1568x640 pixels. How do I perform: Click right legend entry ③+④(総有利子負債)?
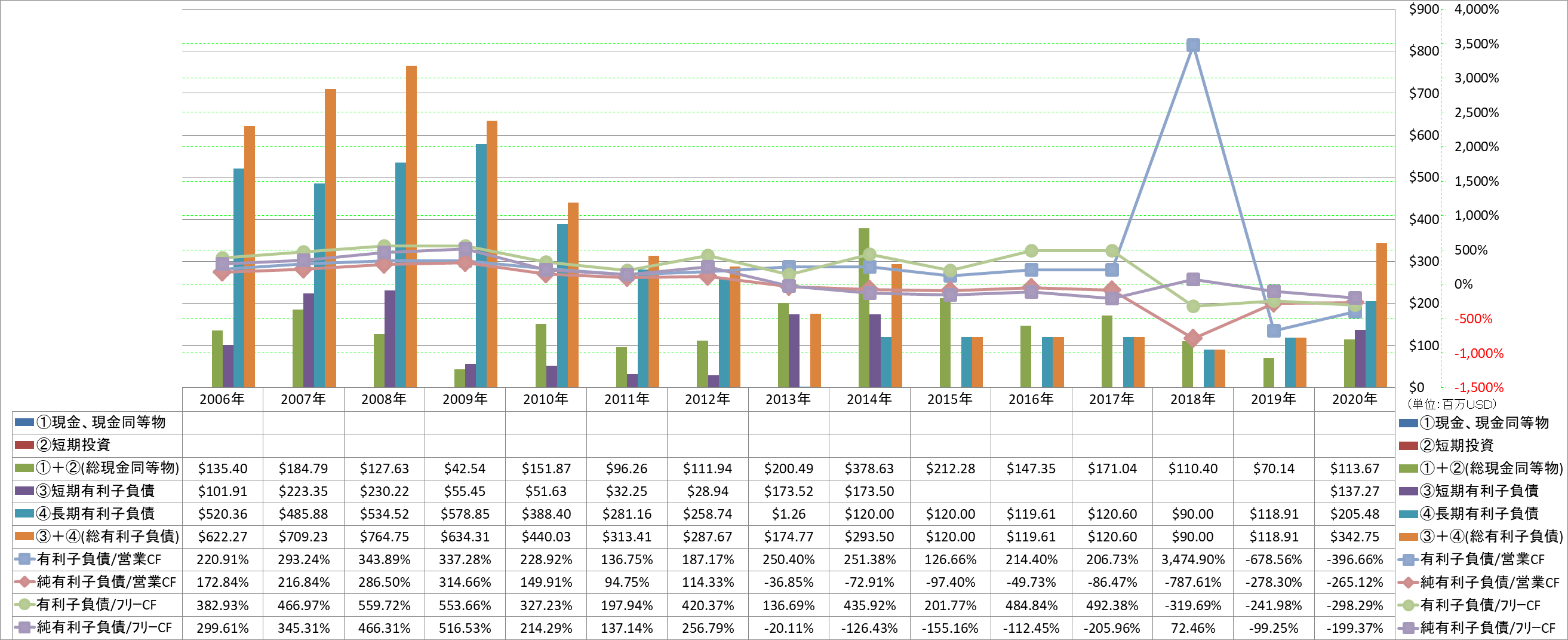point(1481,537)
